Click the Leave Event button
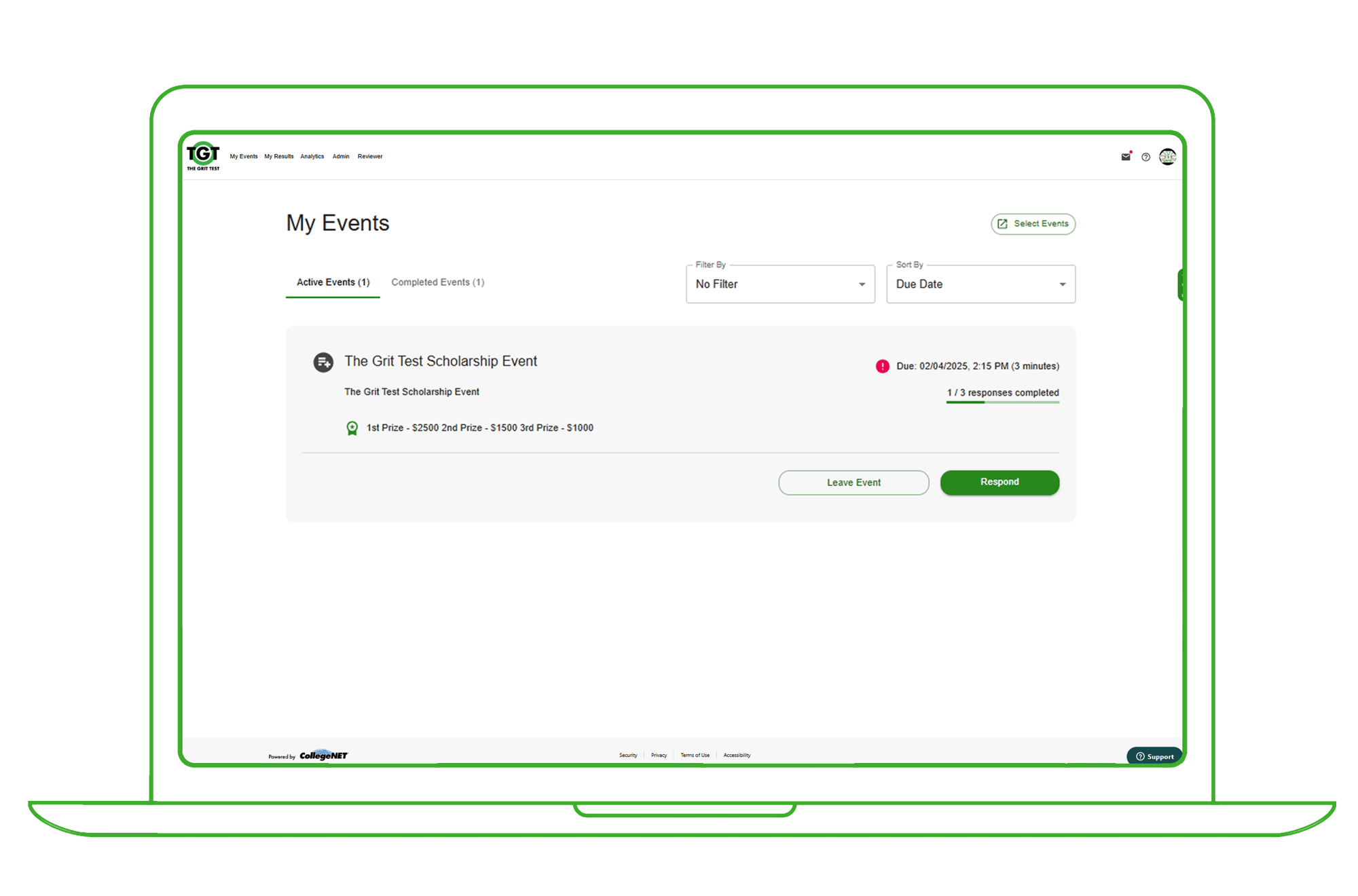The width and height of the screenshot is (1358, 896). click(x=852, y=482)
